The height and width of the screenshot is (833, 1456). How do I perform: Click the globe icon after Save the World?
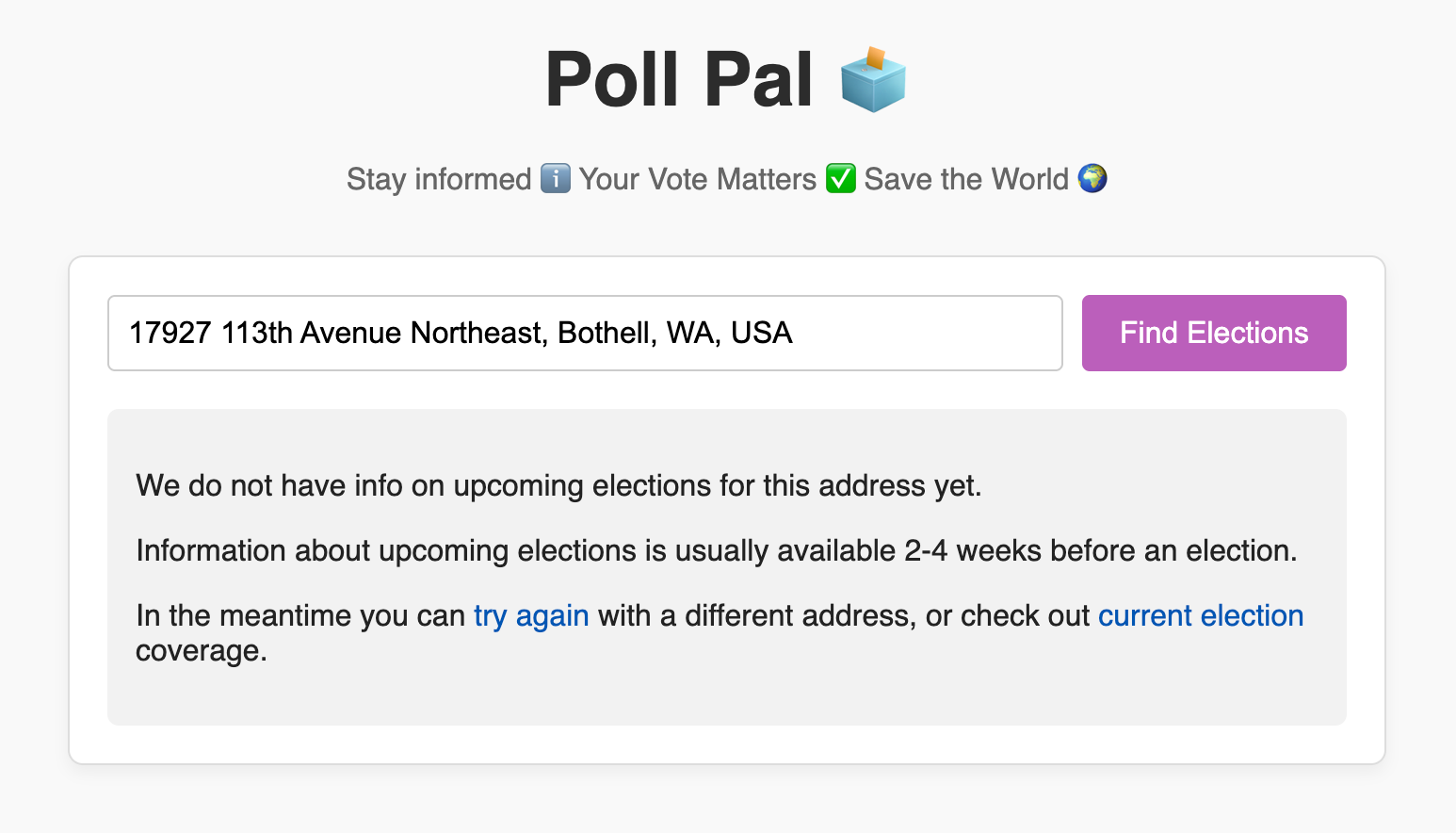1092,178
